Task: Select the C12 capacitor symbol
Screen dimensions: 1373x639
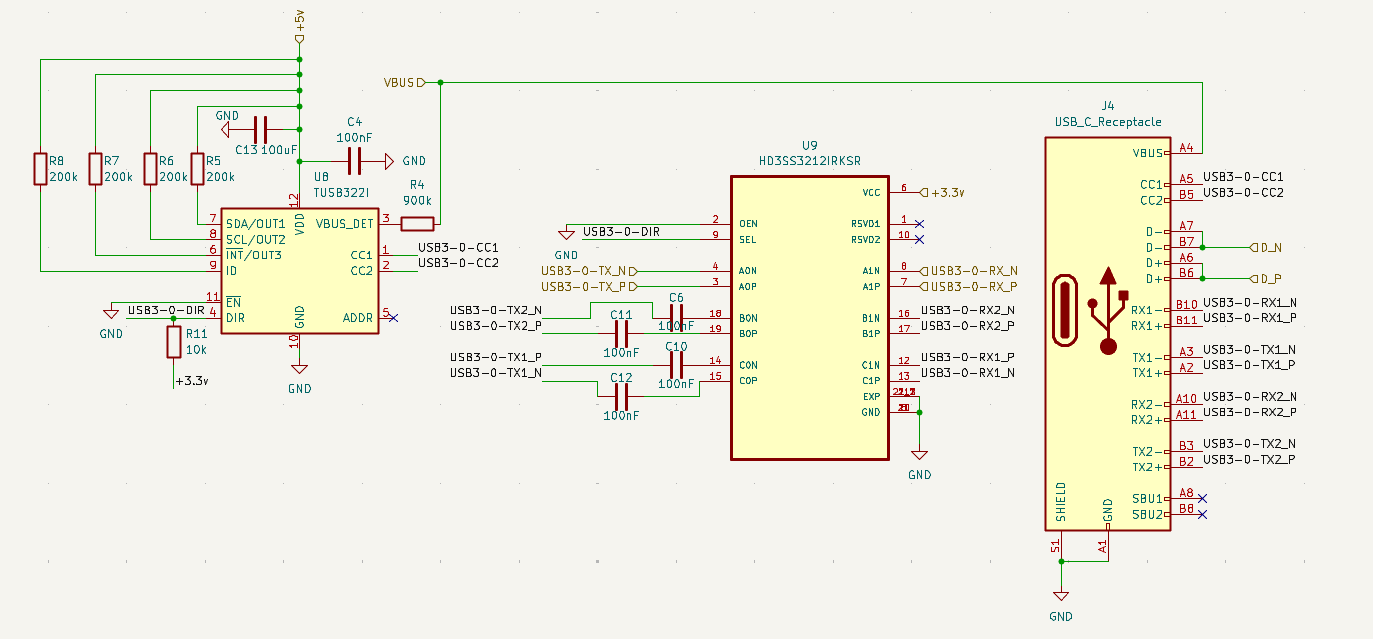Action: click(x=621, y=397)
